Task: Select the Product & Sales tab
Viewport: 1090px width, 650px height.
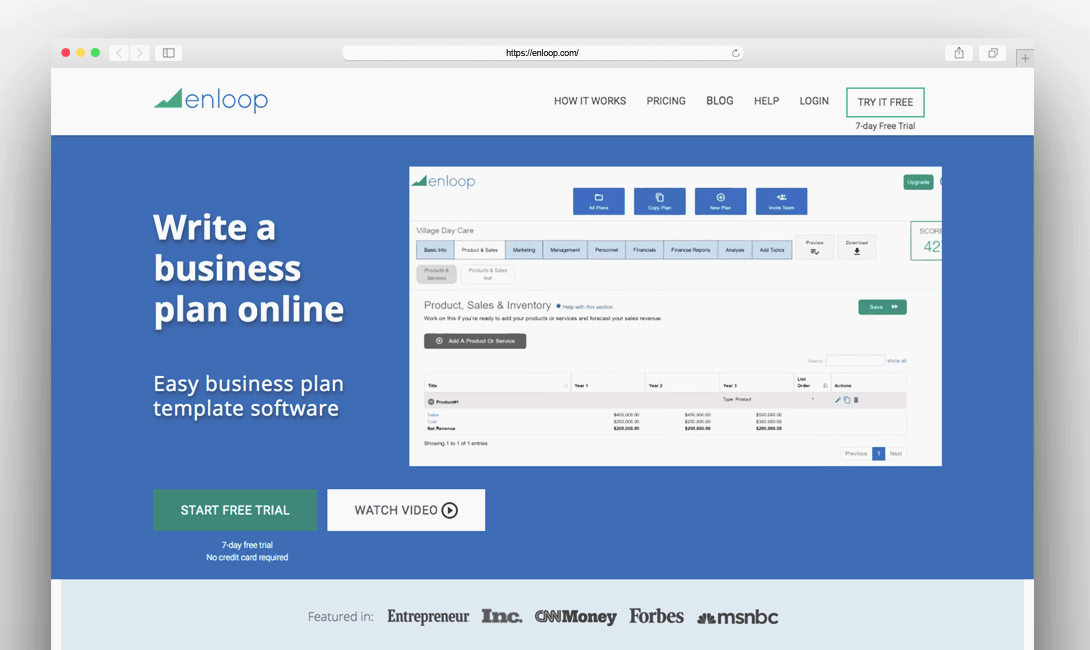Action: 480,250
